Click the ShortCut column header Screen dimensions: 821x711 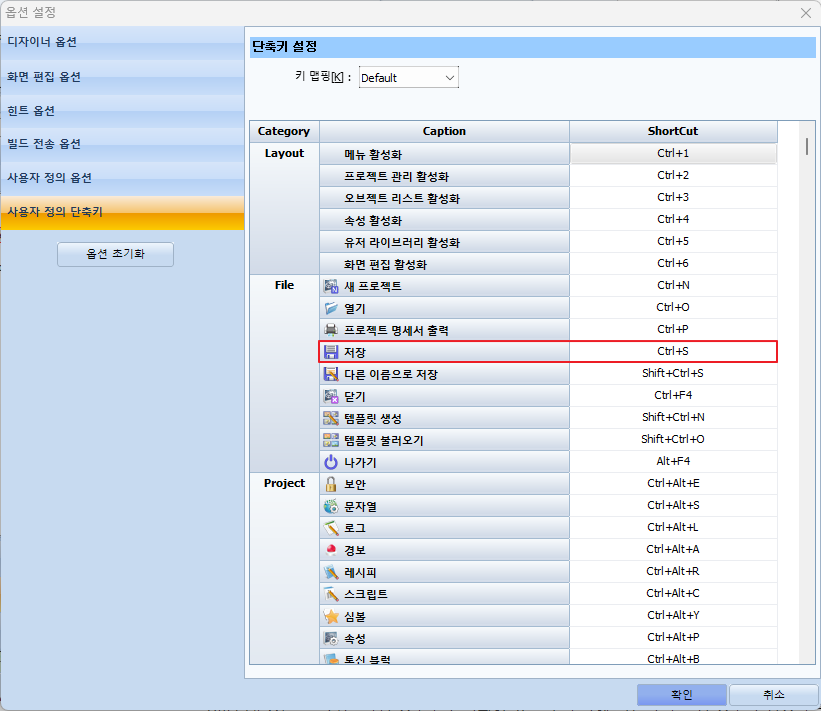(x=673, y=131)
